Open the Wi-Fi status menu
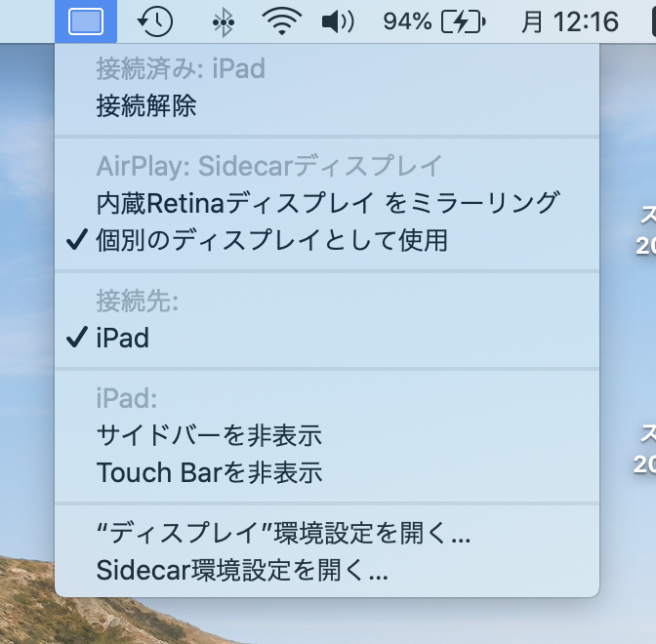Image resolution: width=656 pixels, height=644 pixels. [282, 21]
